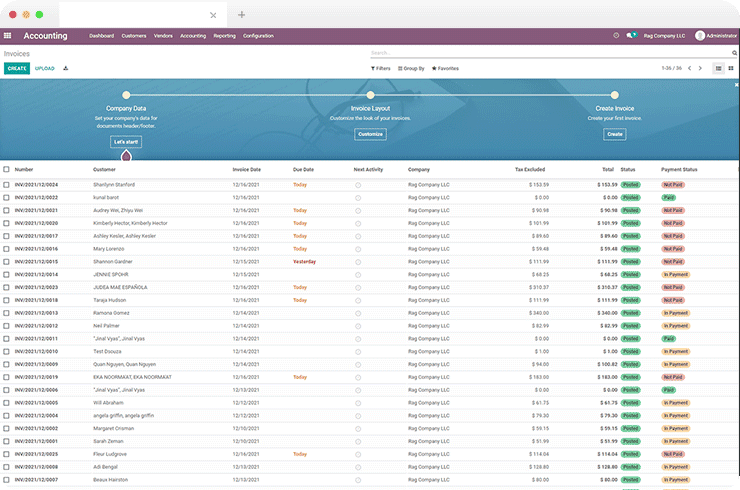Viewport: 740px width, 490px height.
Task: Expand the Favorites dropdown
Action: (445, 68)
